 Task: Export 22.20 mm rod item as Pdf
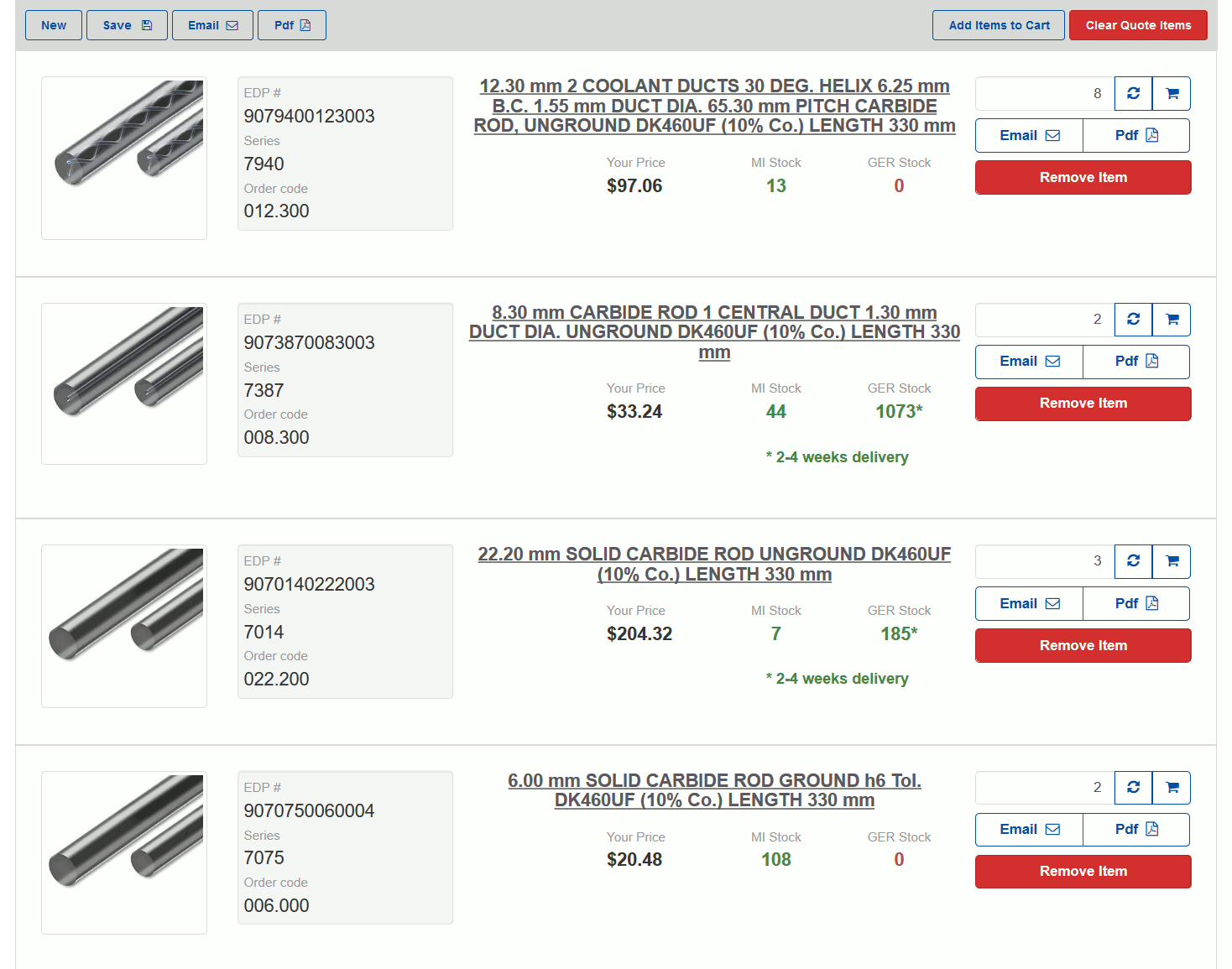1135,603
